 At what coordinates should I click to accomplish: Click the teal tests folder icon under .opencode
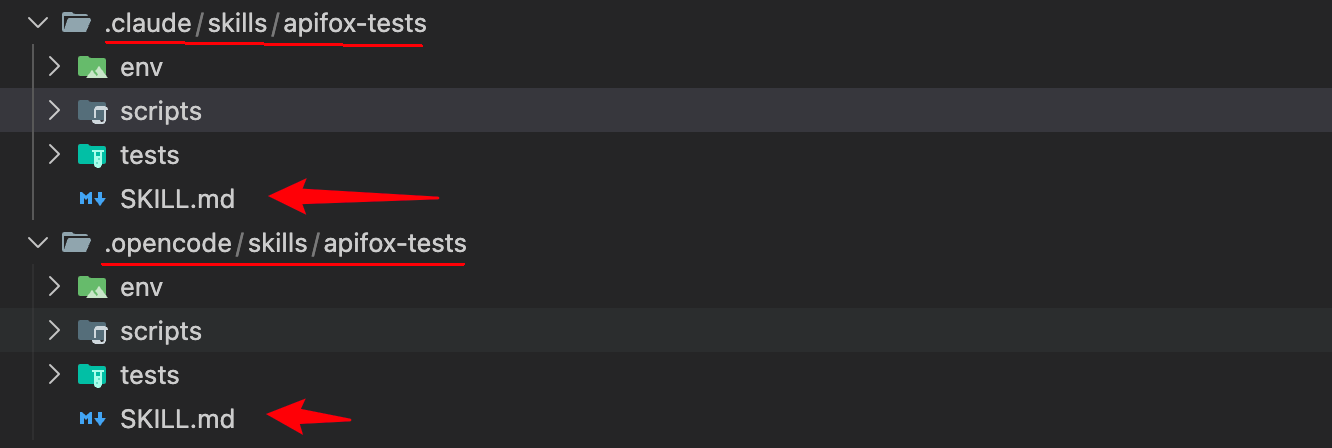pos(92,375)
